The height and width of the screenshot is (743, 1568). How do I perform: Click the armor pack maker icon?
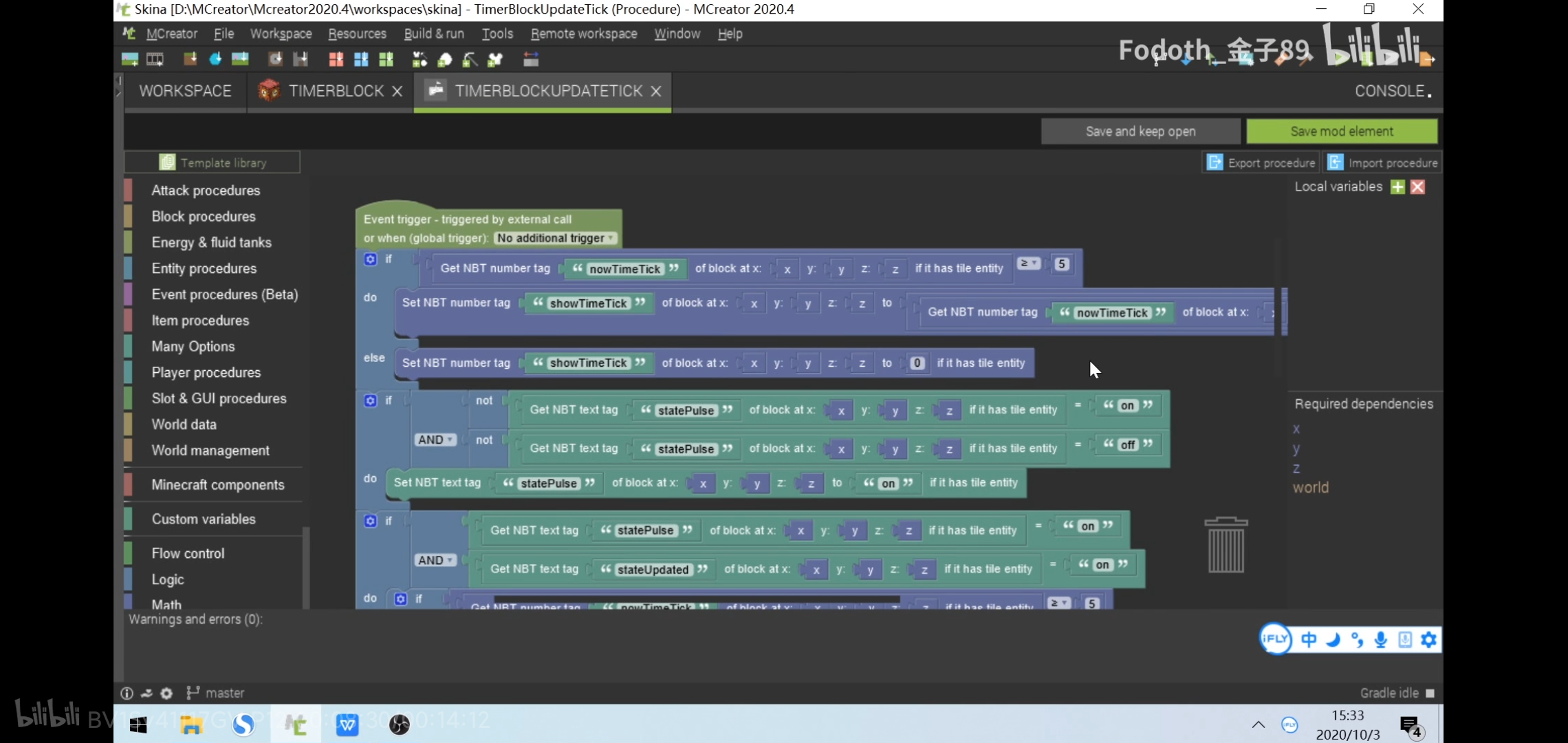(495, 59)
